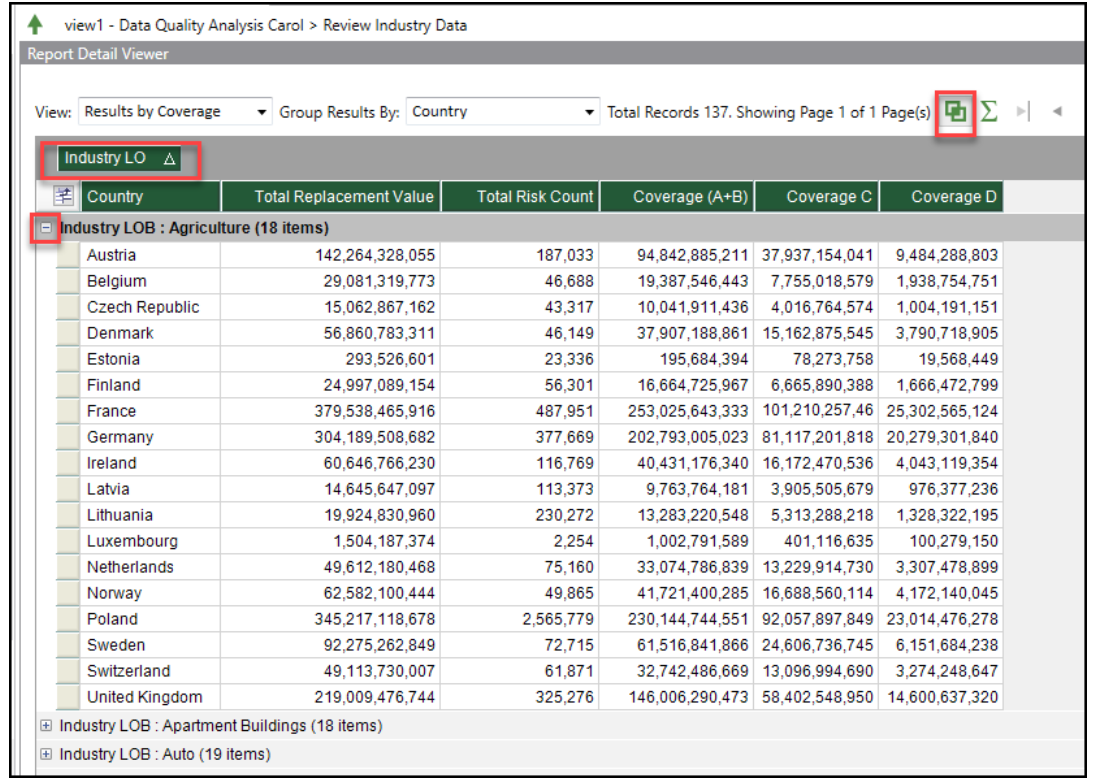Viewport: 1093px width, 782px height.
Task: Click the previous page arrow icon
Action: (x=1057, y=112)
